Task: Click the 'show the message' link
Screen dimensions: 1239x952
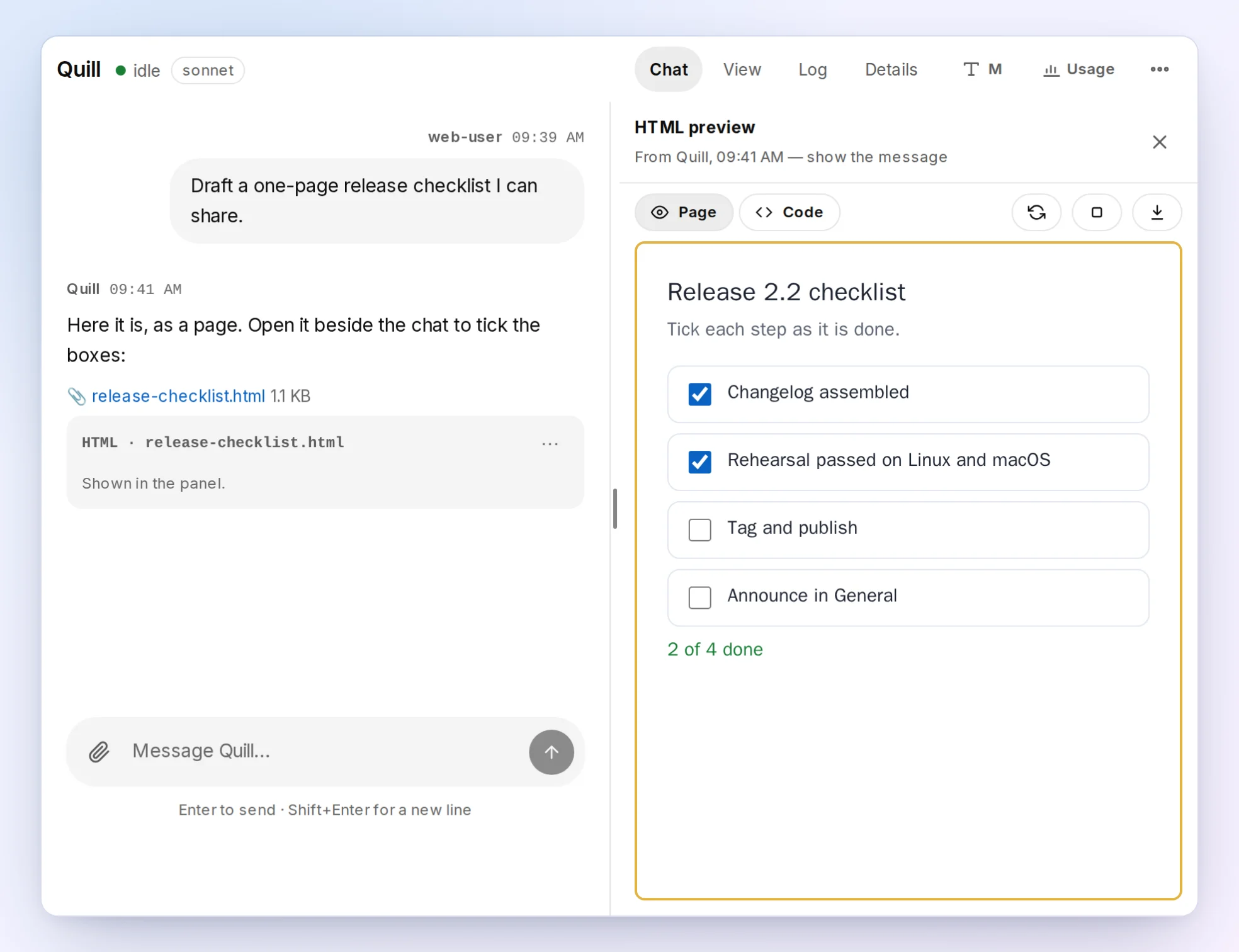Action: tap(876, 157)
